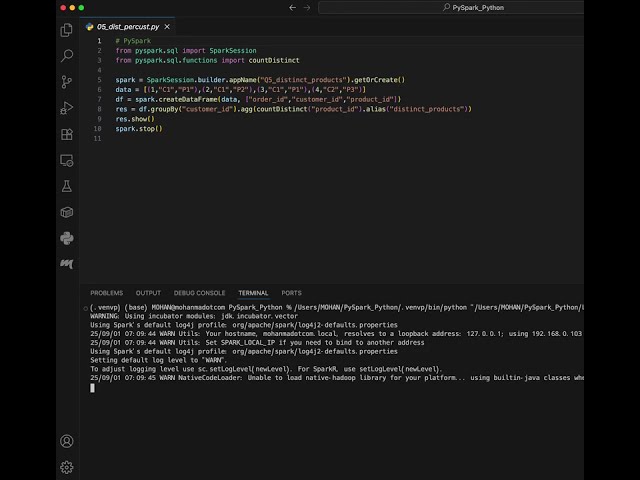Screen dimensions: 640x480
Task: Click line number 5 in the gutter
Action: [x=99, y=80]
